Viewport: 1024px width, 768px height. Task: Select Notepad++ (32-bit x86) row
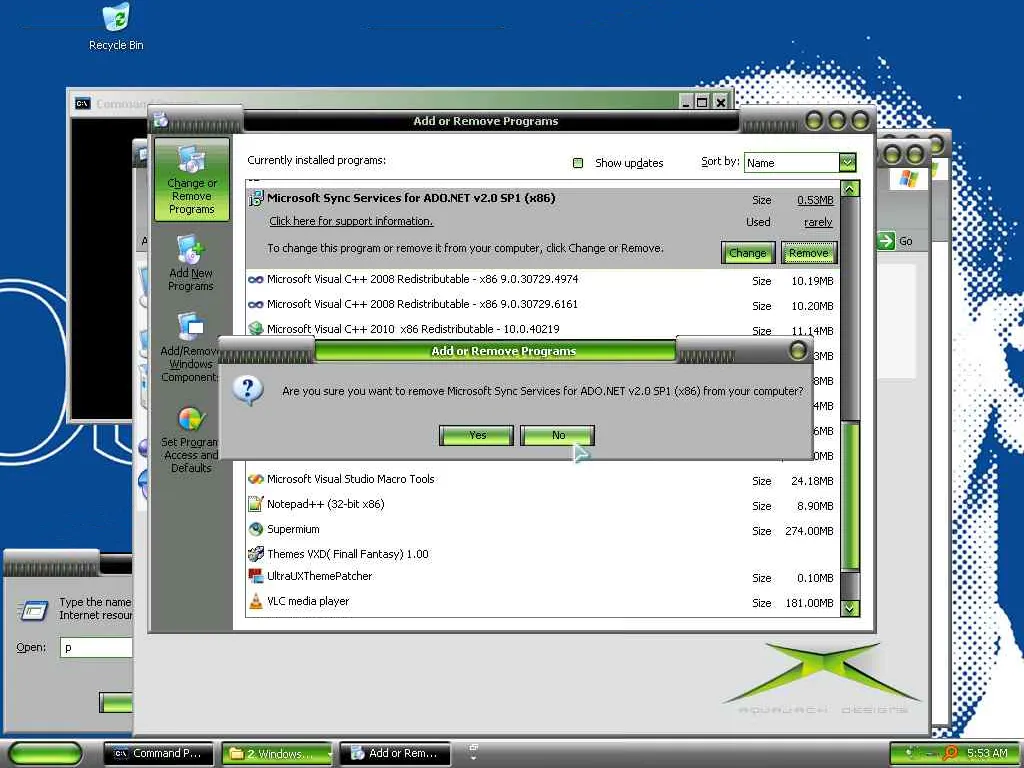pos(542,504)
